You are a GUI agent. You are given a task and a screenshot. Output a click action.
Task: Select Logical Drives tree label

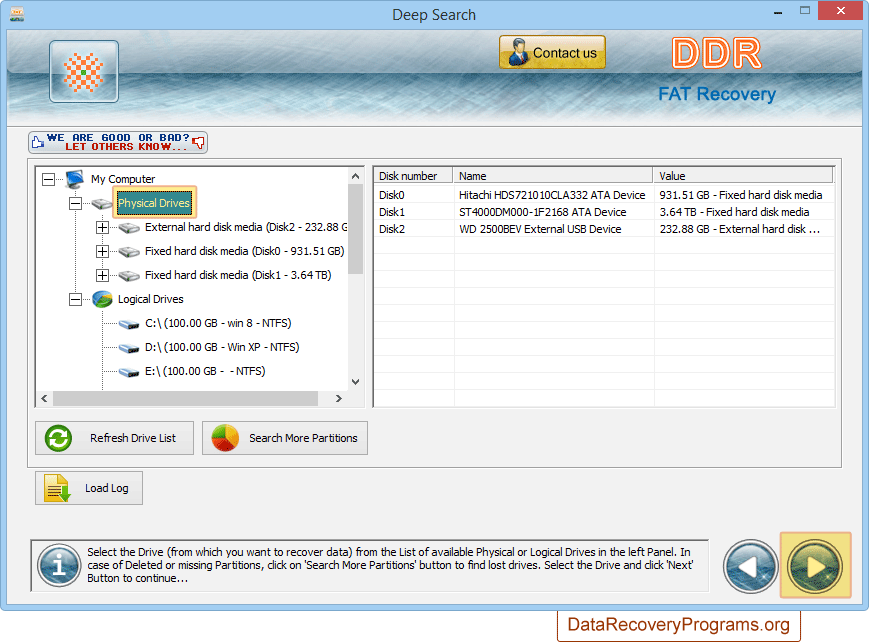pyautogui.click(x=151, y=299)
